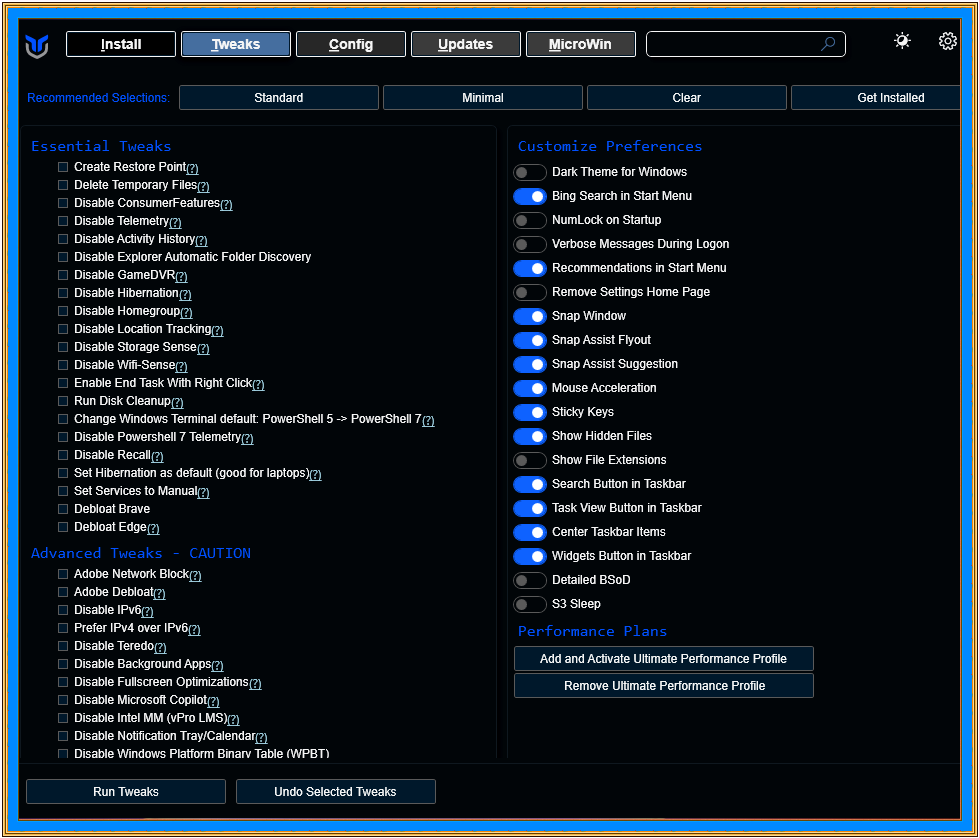The image size is (979, 838).
Task: Open help (?) for Set Services to Manual
Action: click(204, 493)
